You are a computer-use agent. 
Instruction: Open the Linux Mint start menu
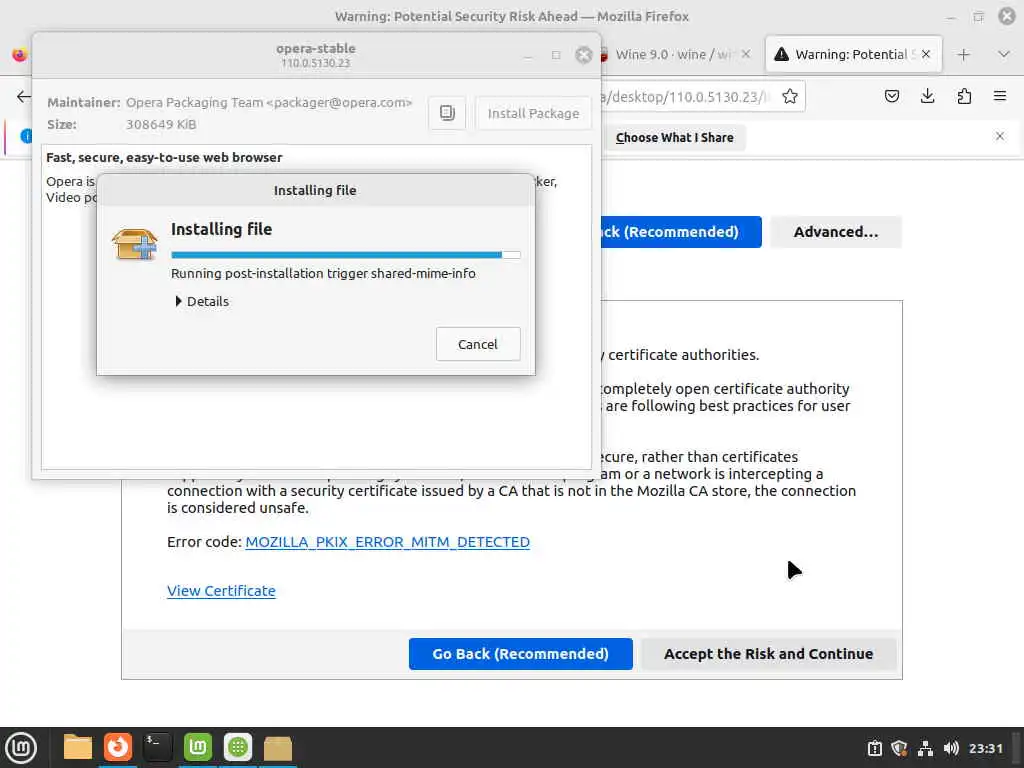click(21, 748)
